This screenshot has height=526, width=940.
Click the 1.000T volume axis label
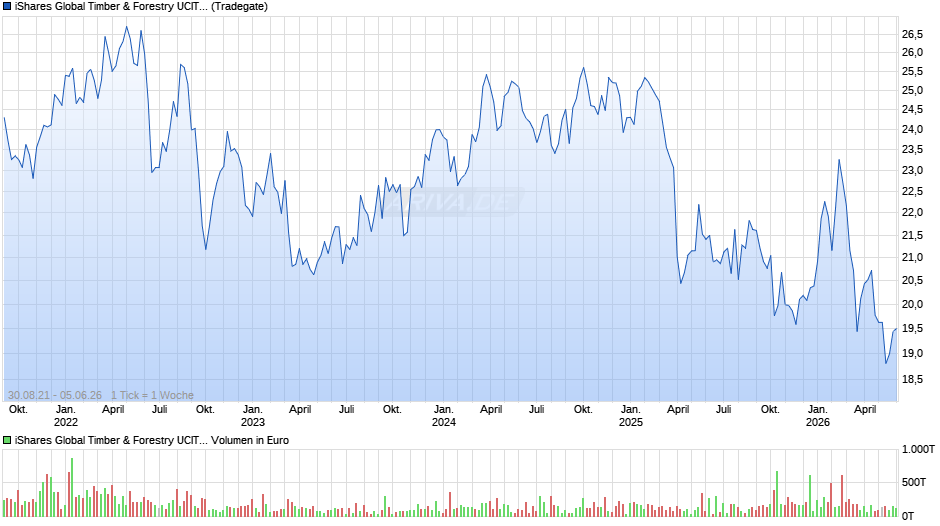click(x=918, y=450)
